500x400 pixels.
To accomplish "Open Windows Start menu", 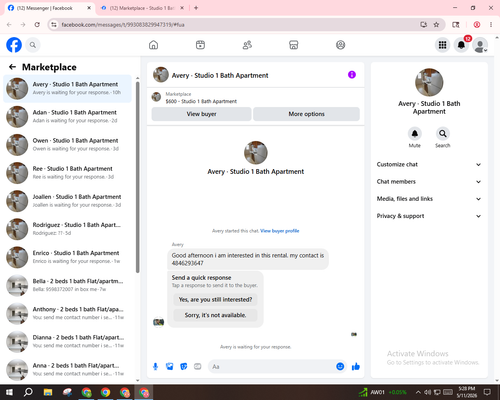I will tap(9, 392).
